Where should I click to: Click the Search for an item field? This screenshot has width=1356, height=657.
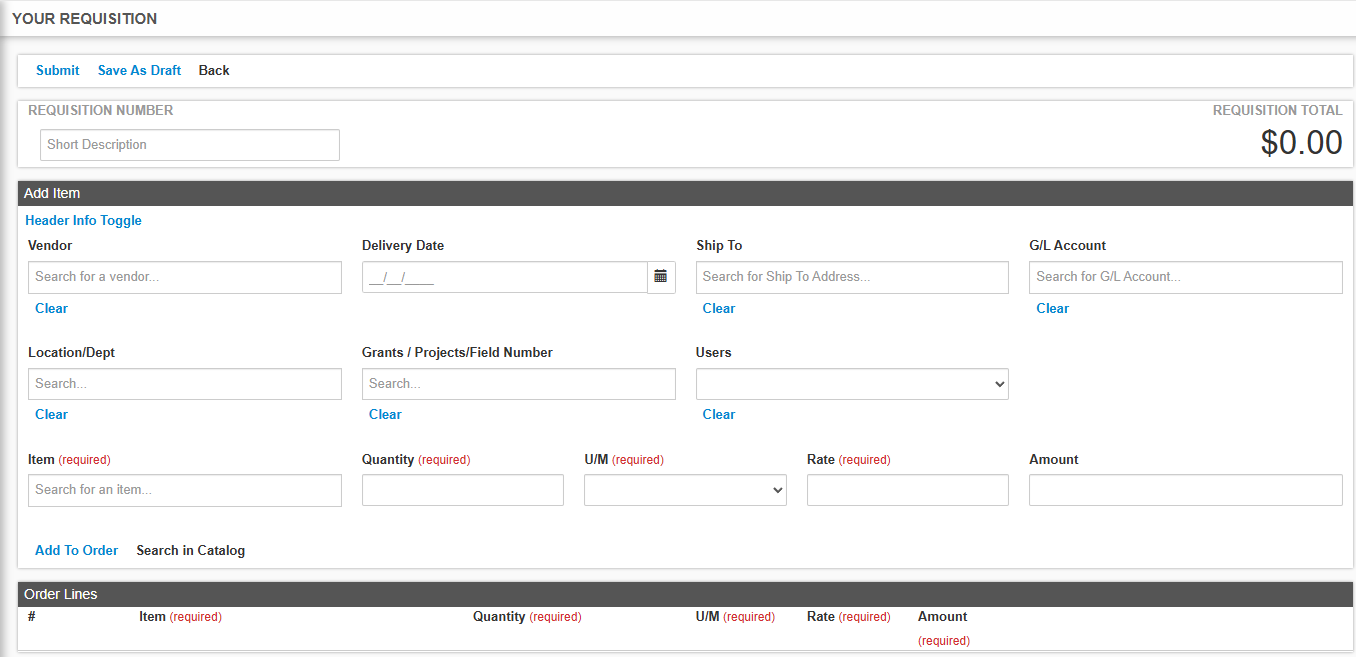[184, 489]
